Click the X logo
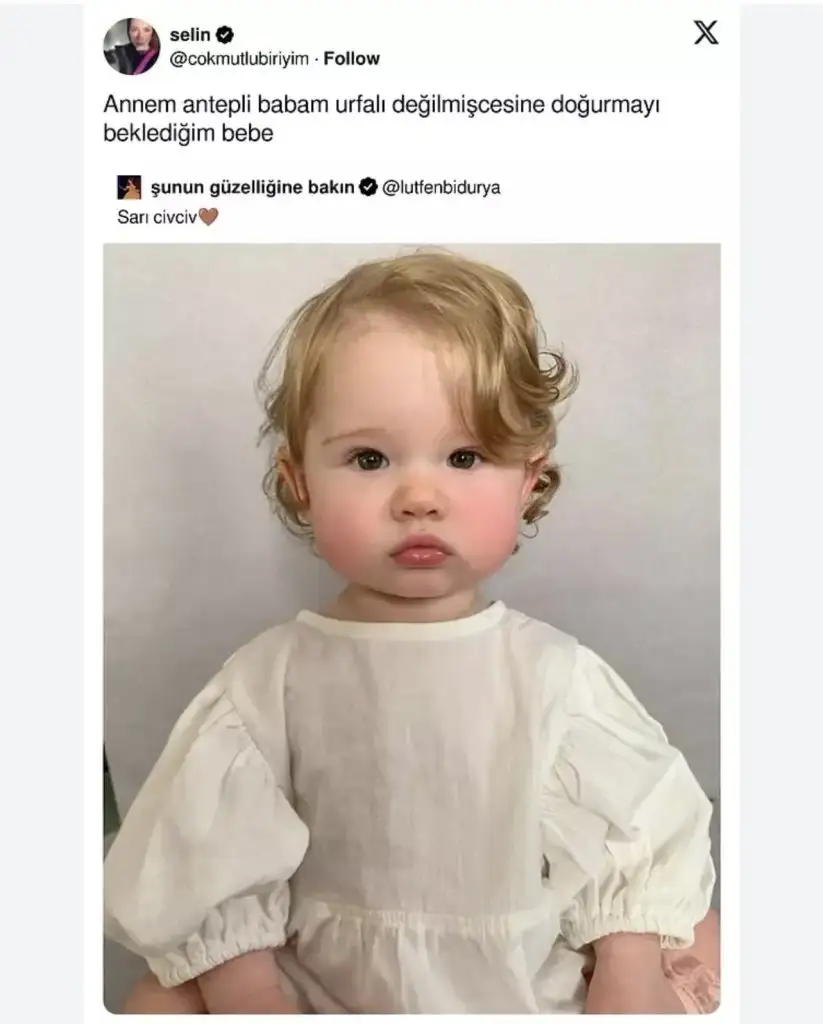The width and height of the screenshot is (823, 1024). (x=706, y=33)
